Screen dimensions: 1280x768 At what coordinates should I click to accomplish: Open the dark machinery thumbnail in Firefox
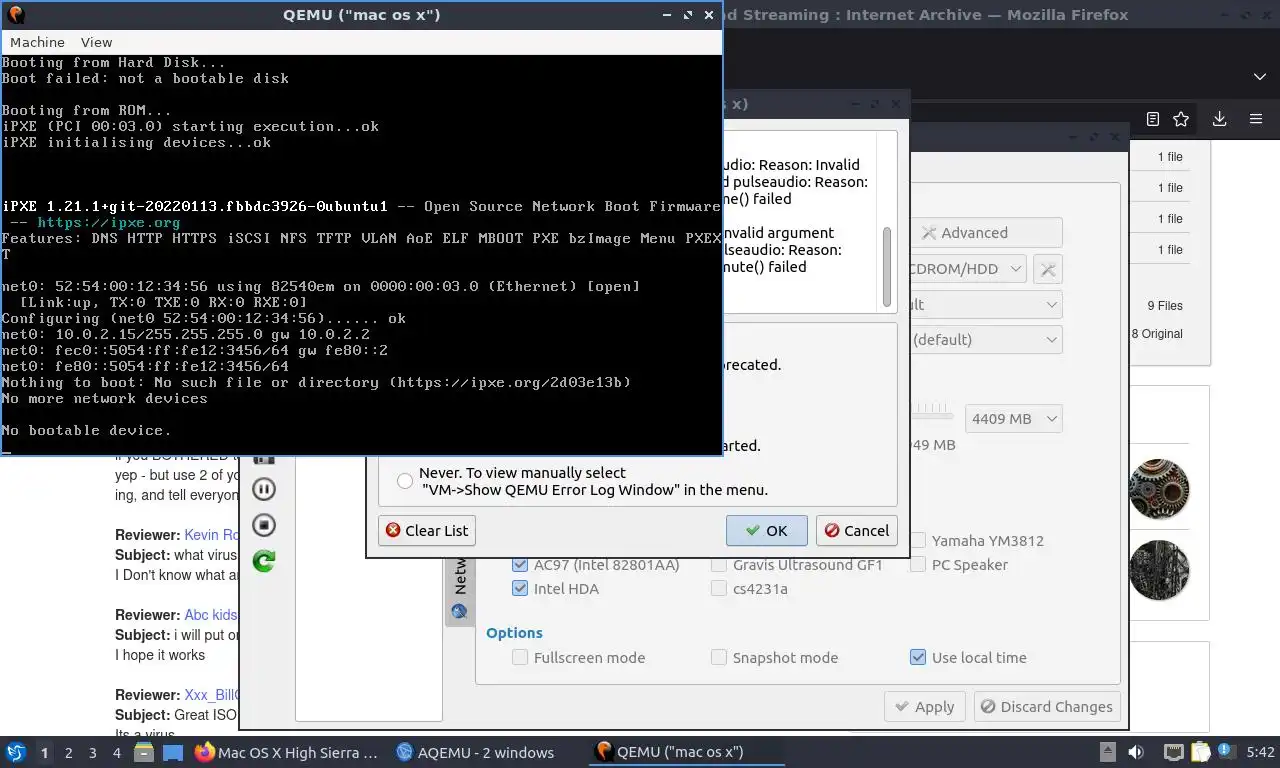pos(1159,570)
